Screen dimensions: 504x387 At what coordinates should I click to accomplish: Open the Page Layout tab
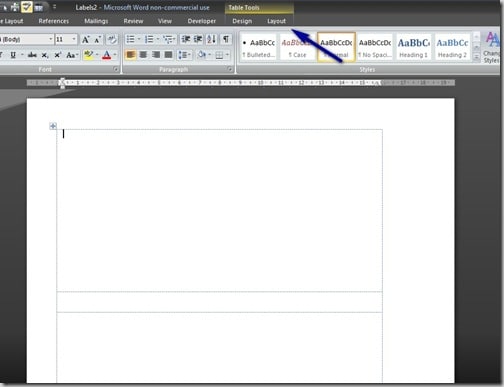pyautogui.click(x=12, y=21)
